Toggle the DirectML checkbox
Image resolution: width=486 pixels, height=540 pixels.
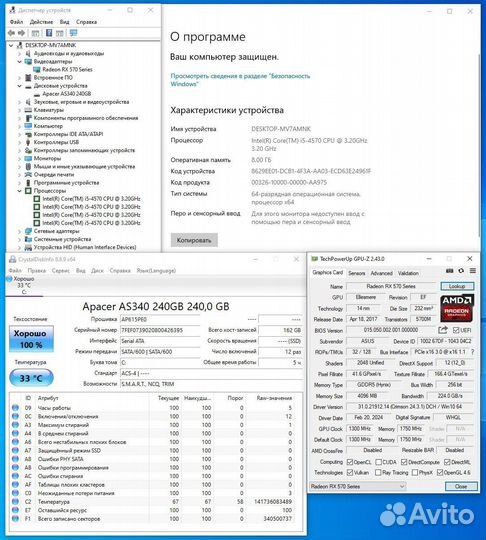point(447,462)
